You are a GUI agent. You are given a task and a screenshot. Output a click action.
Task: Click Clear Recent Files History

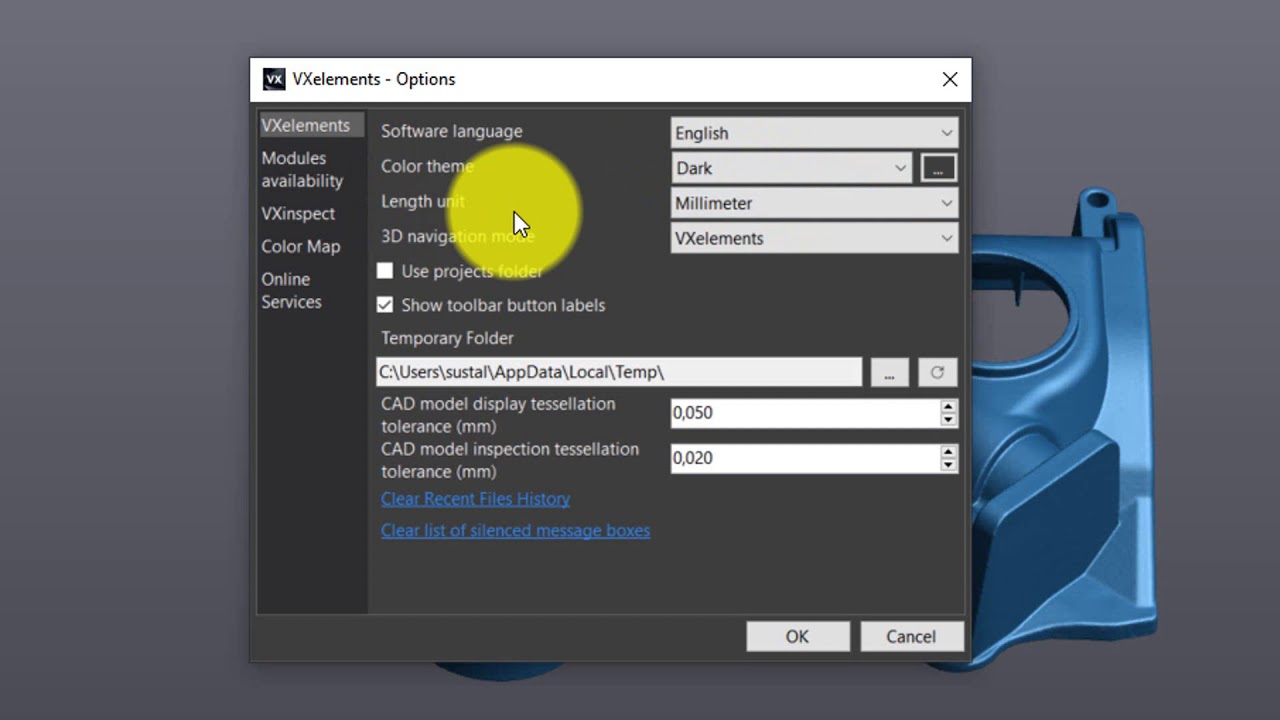[x=475, y=498]
